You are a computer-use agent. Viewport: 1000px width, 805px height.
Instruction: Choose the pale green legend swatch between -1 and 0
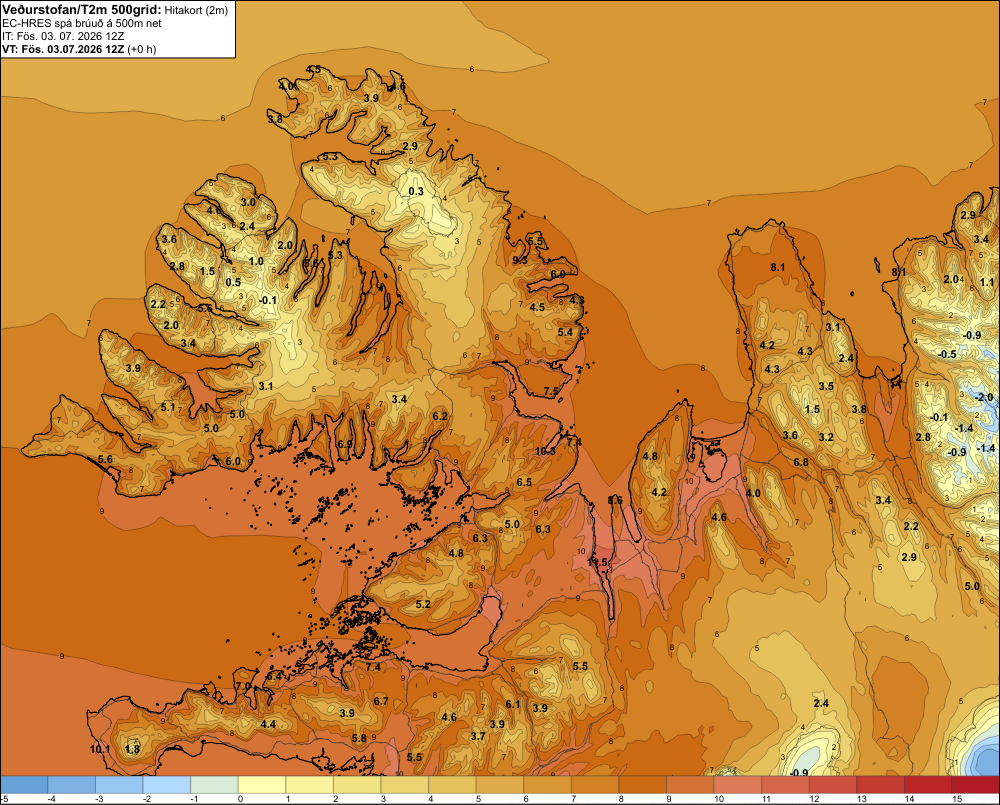[214, 784]
